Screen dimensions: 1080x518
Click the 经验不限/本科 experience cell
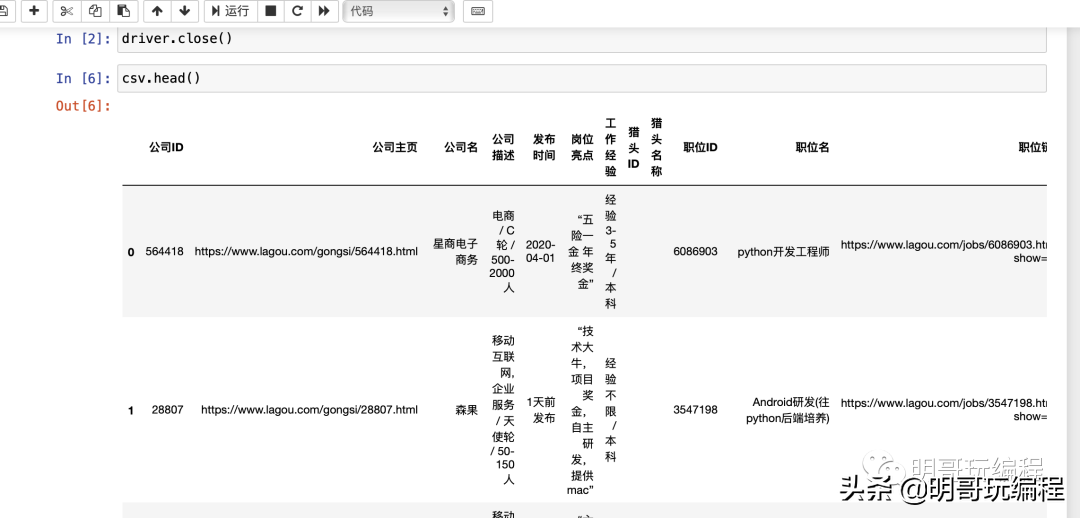611,410
